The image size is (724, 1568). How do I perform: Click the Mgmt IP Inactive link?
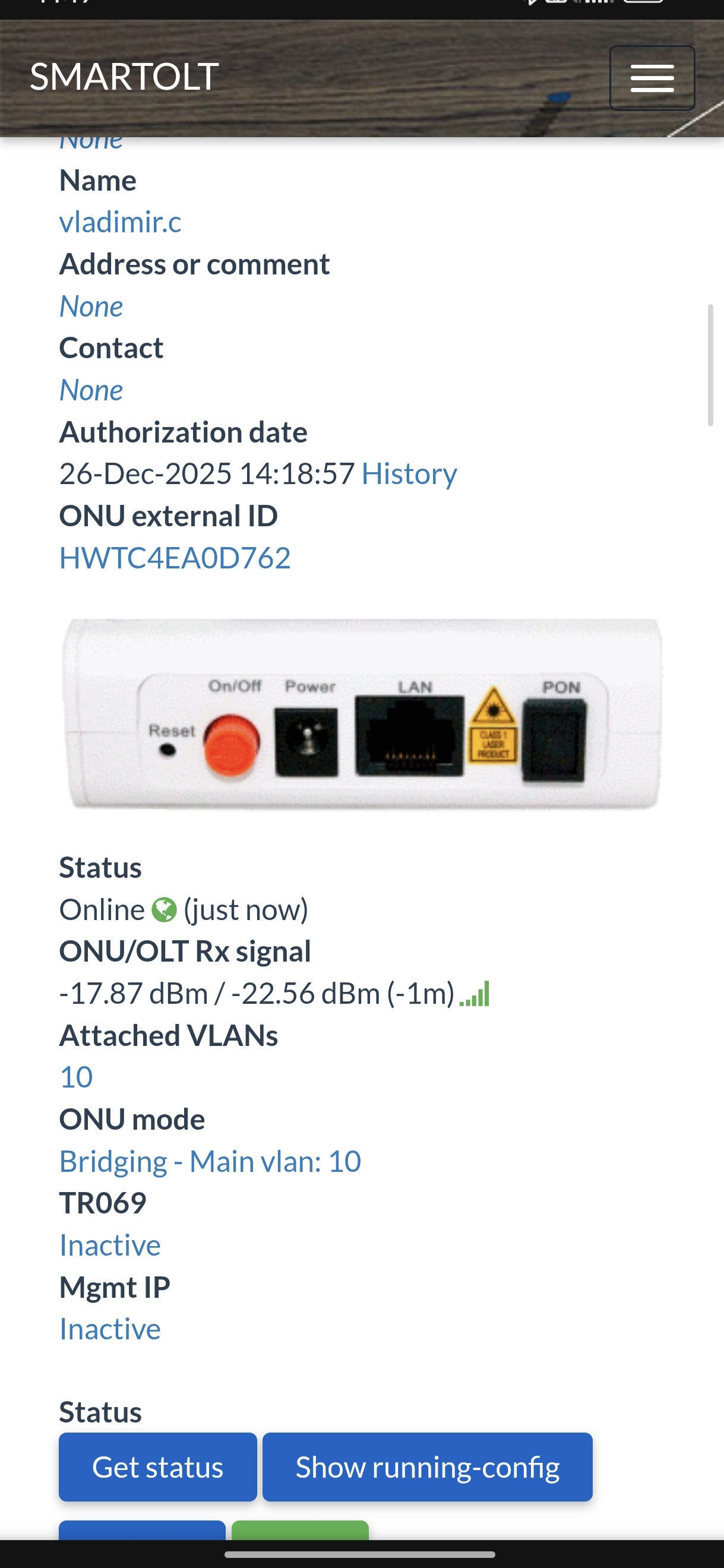tap(110, 1329)
